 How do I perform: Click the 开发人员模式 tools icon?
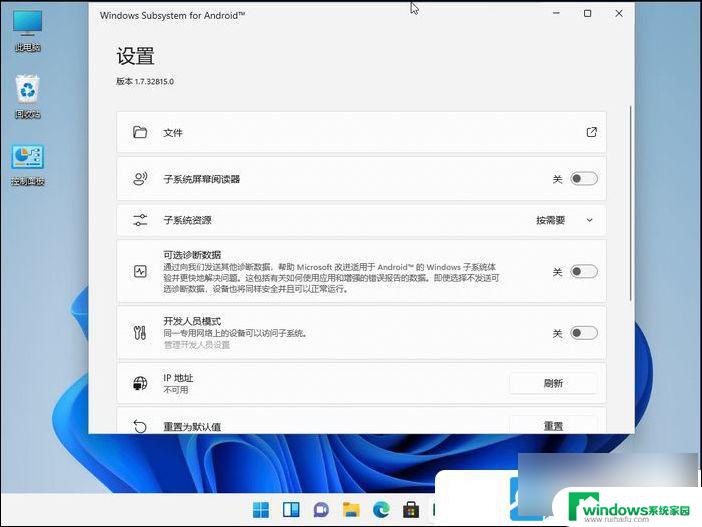pos(140,332)
